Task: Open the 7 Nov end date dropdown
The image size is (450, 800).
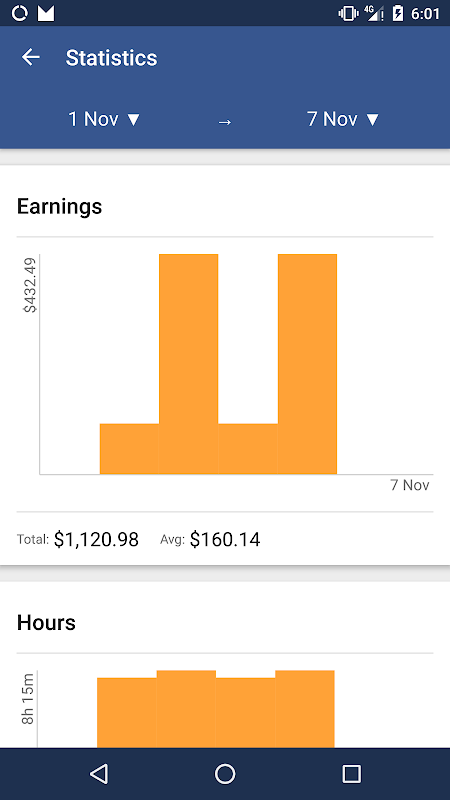Action: coord(343,119)
